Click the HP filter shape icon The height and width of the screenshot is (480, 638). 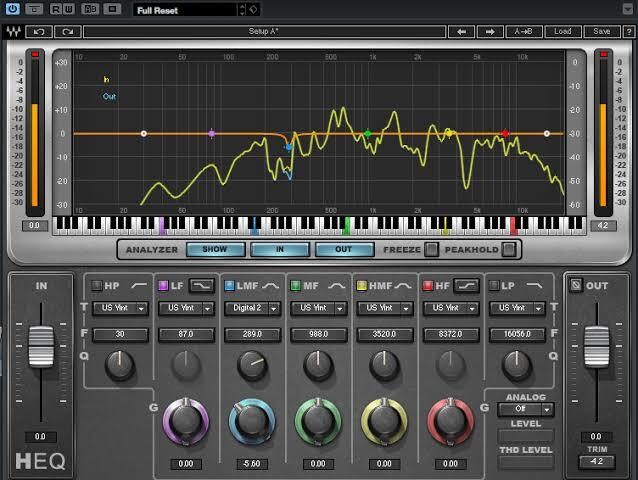click(139, 286)
